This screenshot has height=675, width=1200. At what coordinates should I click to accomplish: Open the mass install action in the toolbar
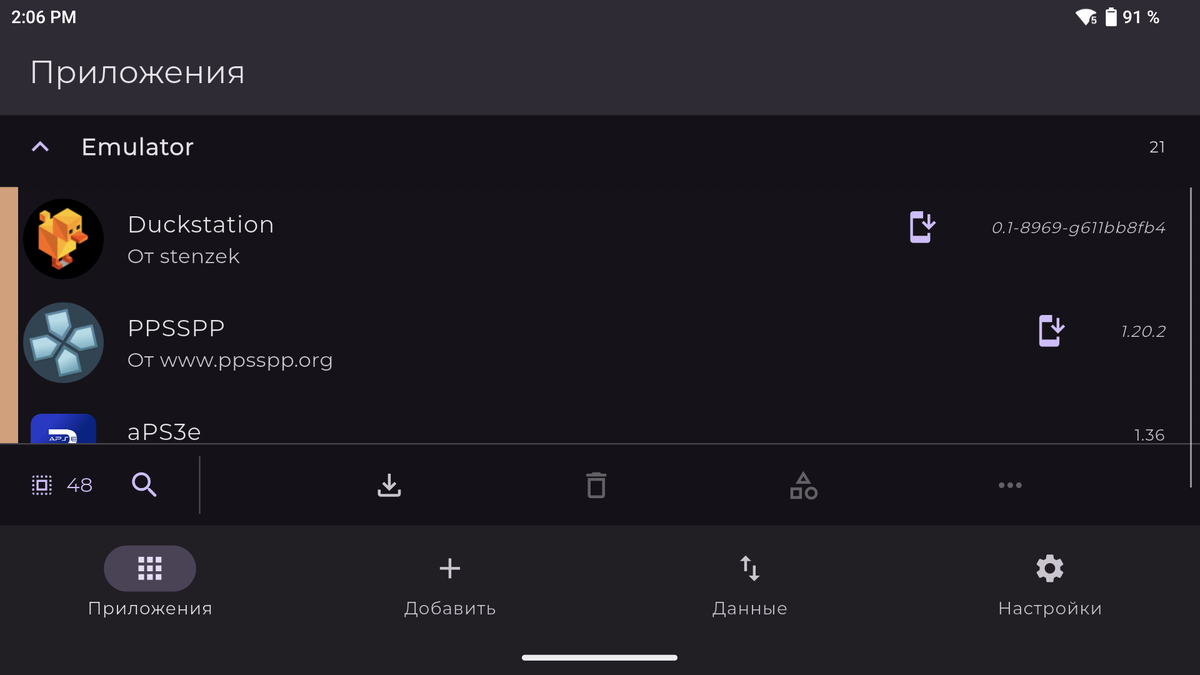(389, 484)
